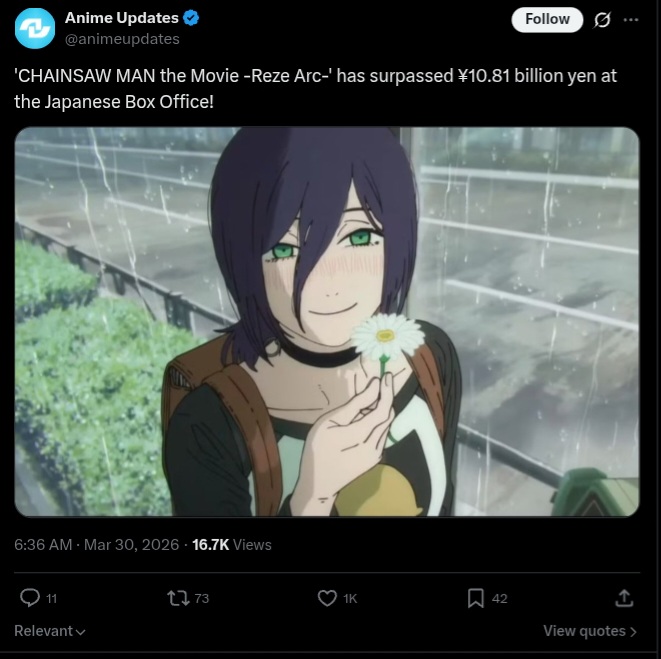Screen dimensions: 661x659
Task: Open the Mar 30, 2026 timestamp
Action: [x=132, y=544]
